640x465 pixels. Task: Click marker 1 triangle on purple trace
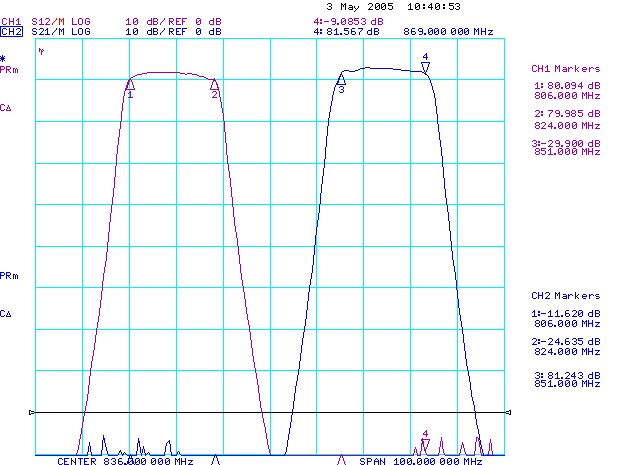pyautogui.click(x=130, y=86)
